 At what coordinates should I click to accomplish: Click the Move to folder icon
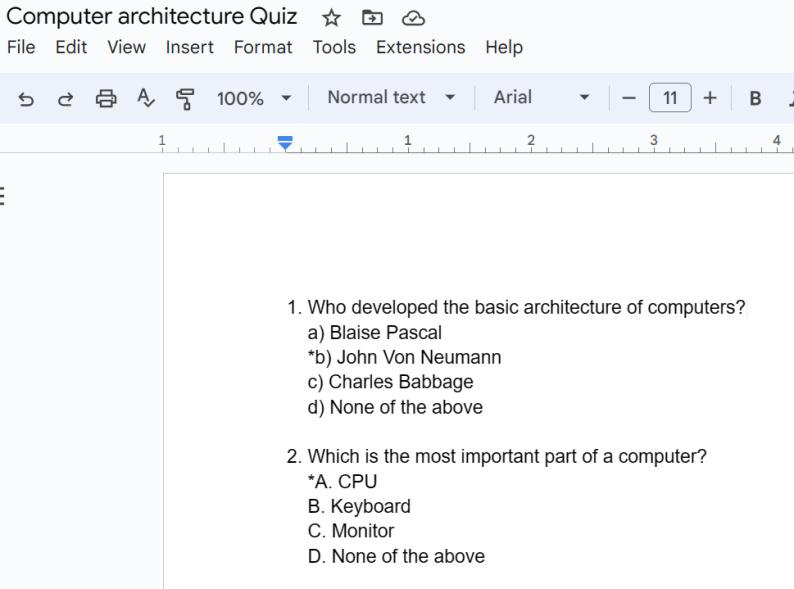point(372,18)
